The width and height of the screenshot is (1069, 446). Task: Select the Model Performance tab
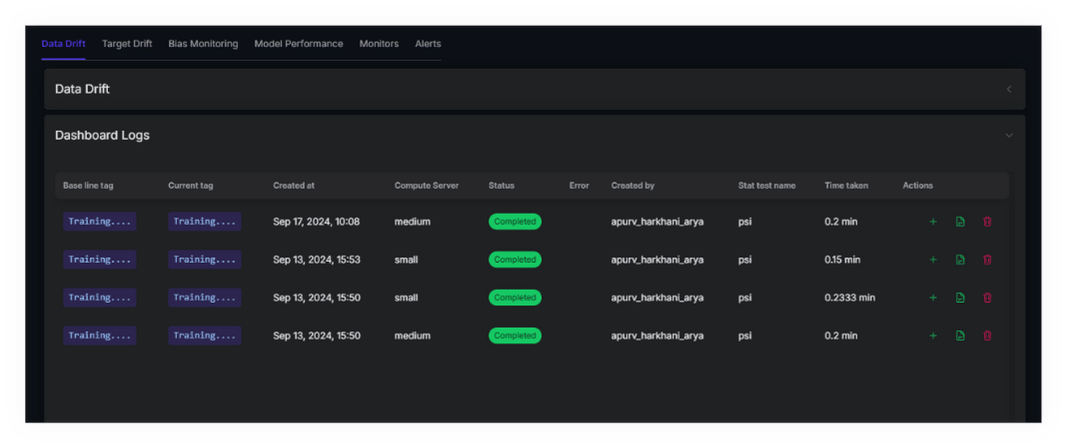[299, 44]
